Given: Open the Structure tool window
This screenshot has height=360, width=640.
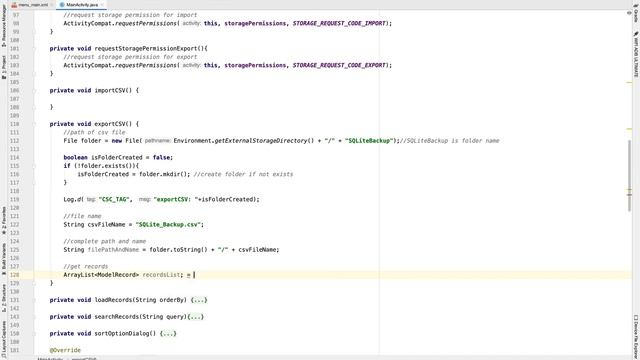Looking at the screenshot, I should (x=4, y=298).
